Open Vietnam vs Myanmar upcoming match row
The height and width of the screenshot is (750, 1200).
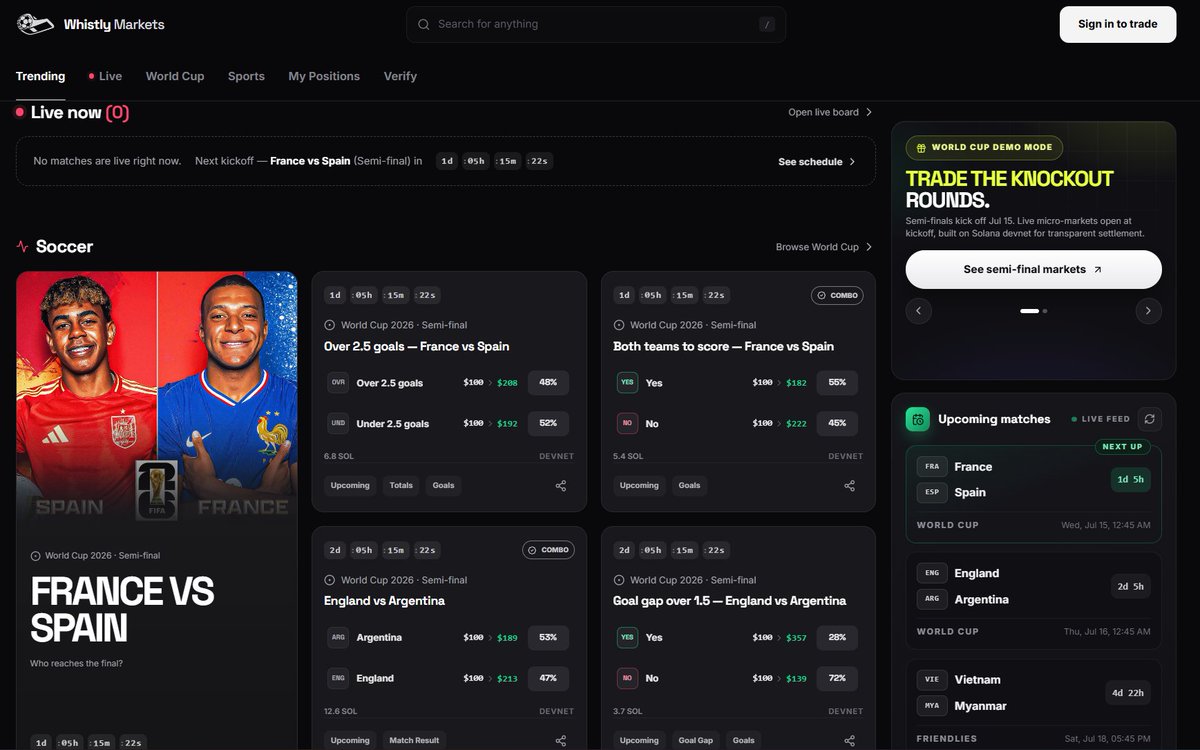pos(1034,704)
